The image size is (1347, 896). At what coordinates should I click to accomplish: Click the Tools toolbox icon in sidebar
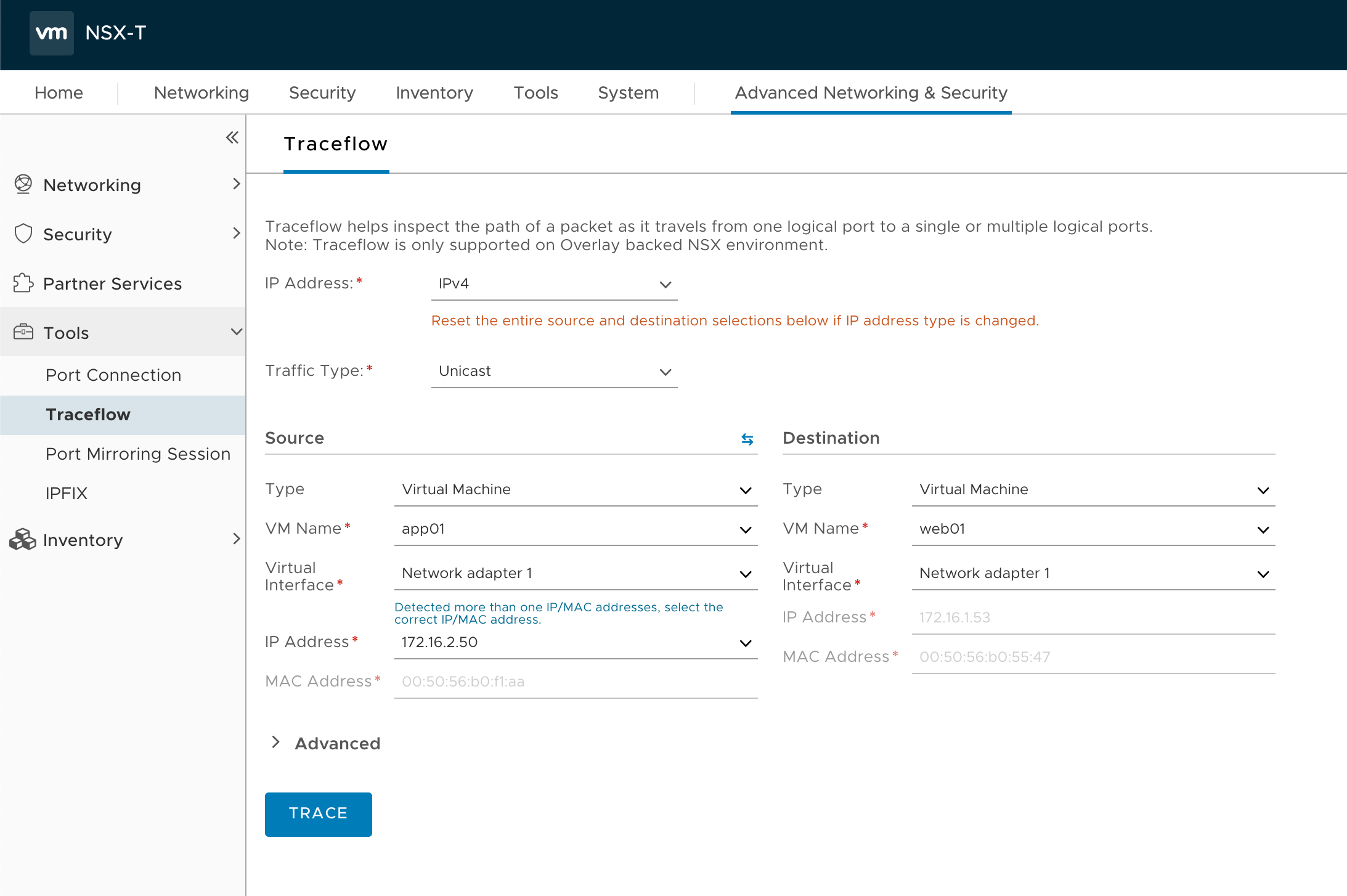tap(23, 332)
